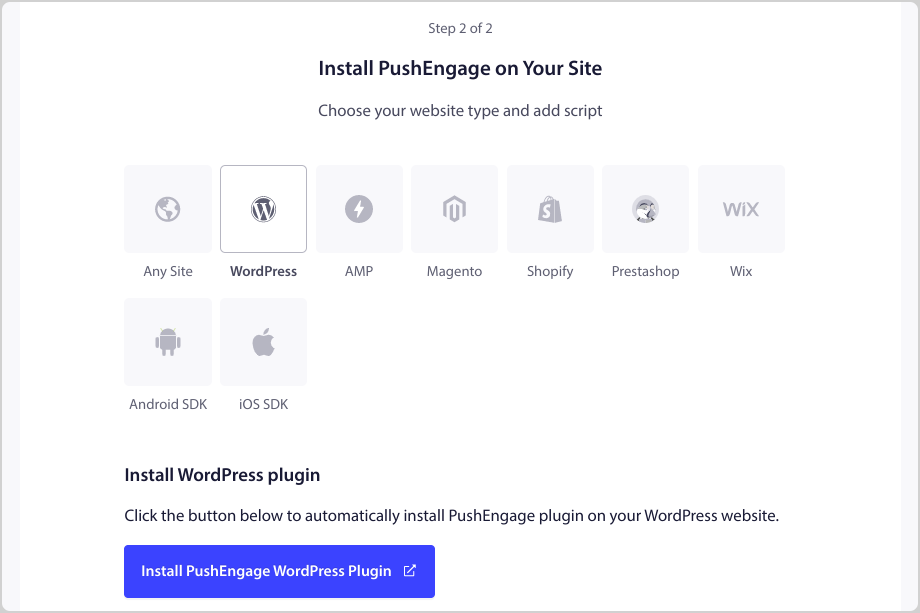
Task: Click the 'Prestashop' label
Action: click(645, 271)
